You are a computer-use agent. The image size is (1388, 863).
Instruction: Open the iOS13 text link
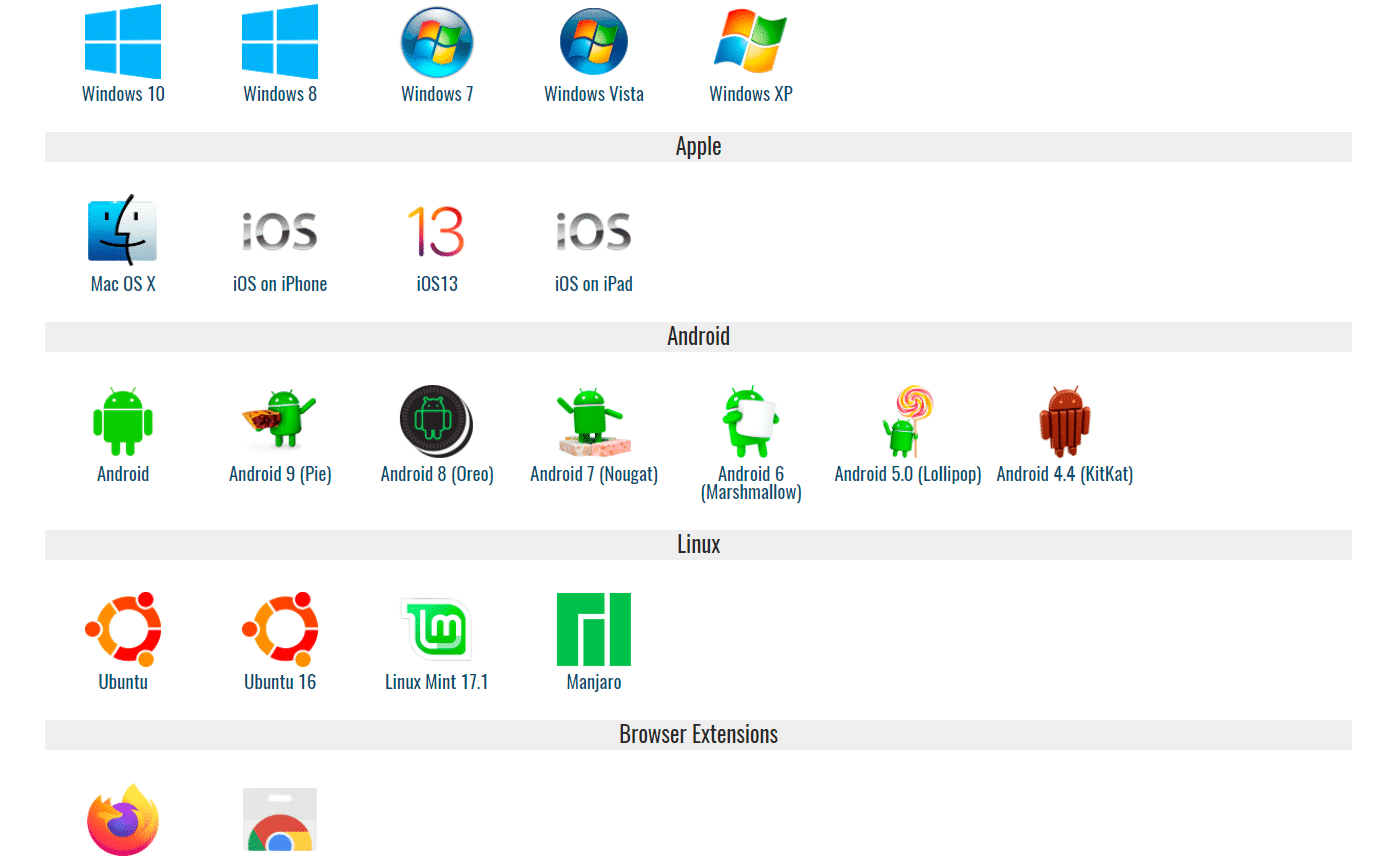click(x=437, y=284)
